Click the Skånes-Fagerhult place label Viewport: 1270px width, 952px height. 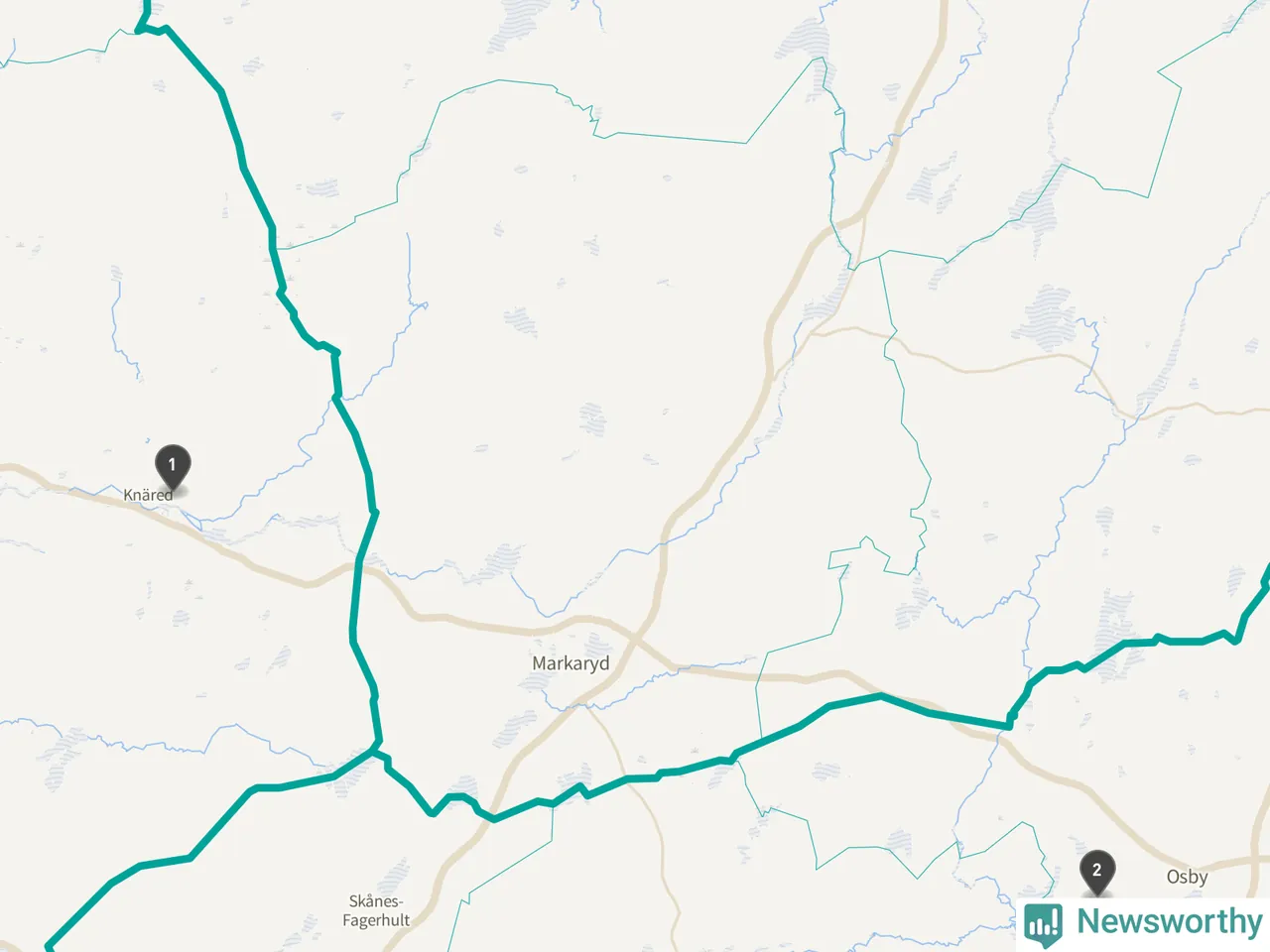click(x=376, y=910)
